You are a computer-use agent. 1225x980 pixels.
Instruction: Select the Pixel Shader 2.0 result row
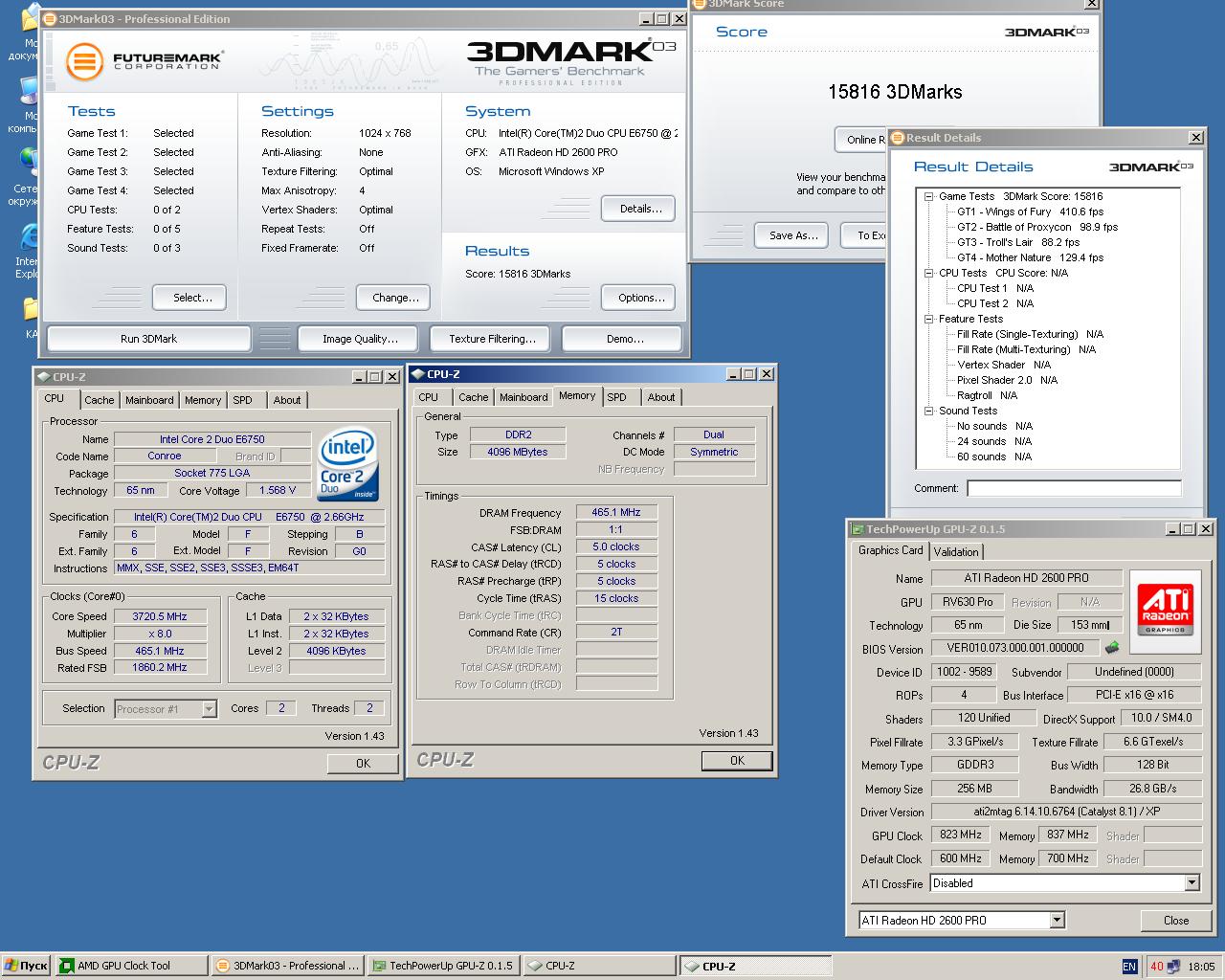(1007, 380)
